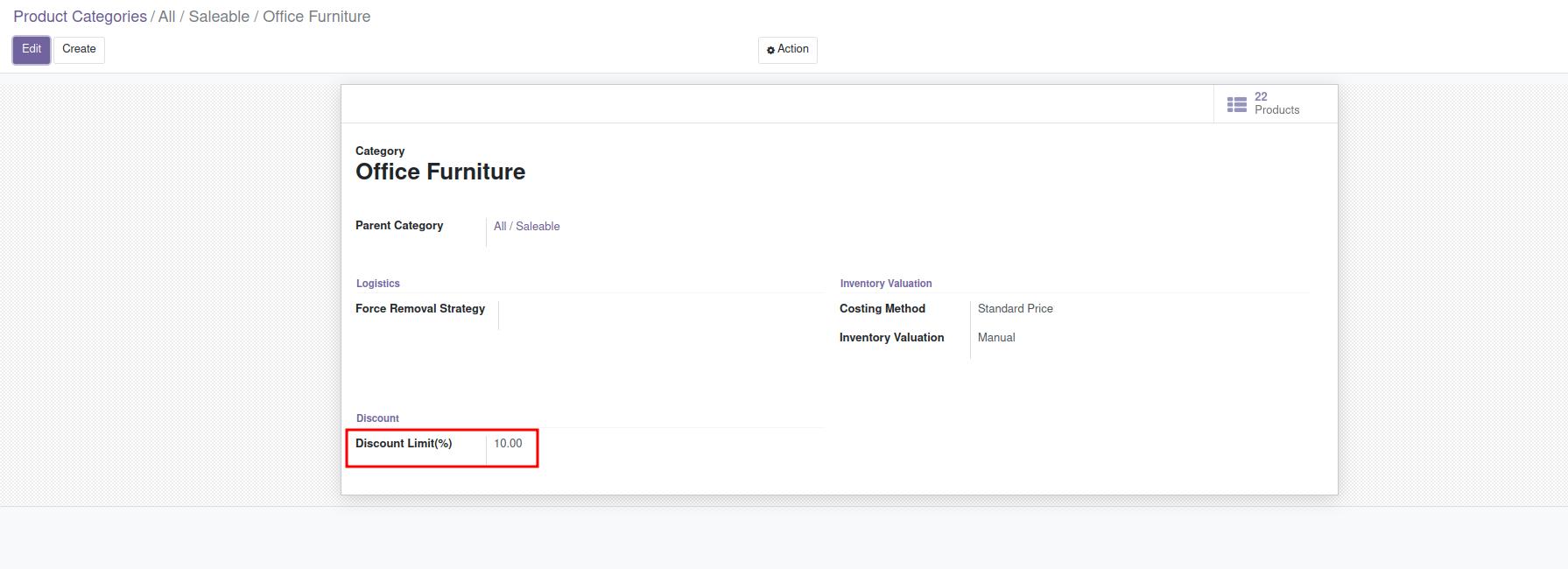1568x569 pixels.
Task: Click the Discount Limit(%) label
Action: (x=404, y=444)
